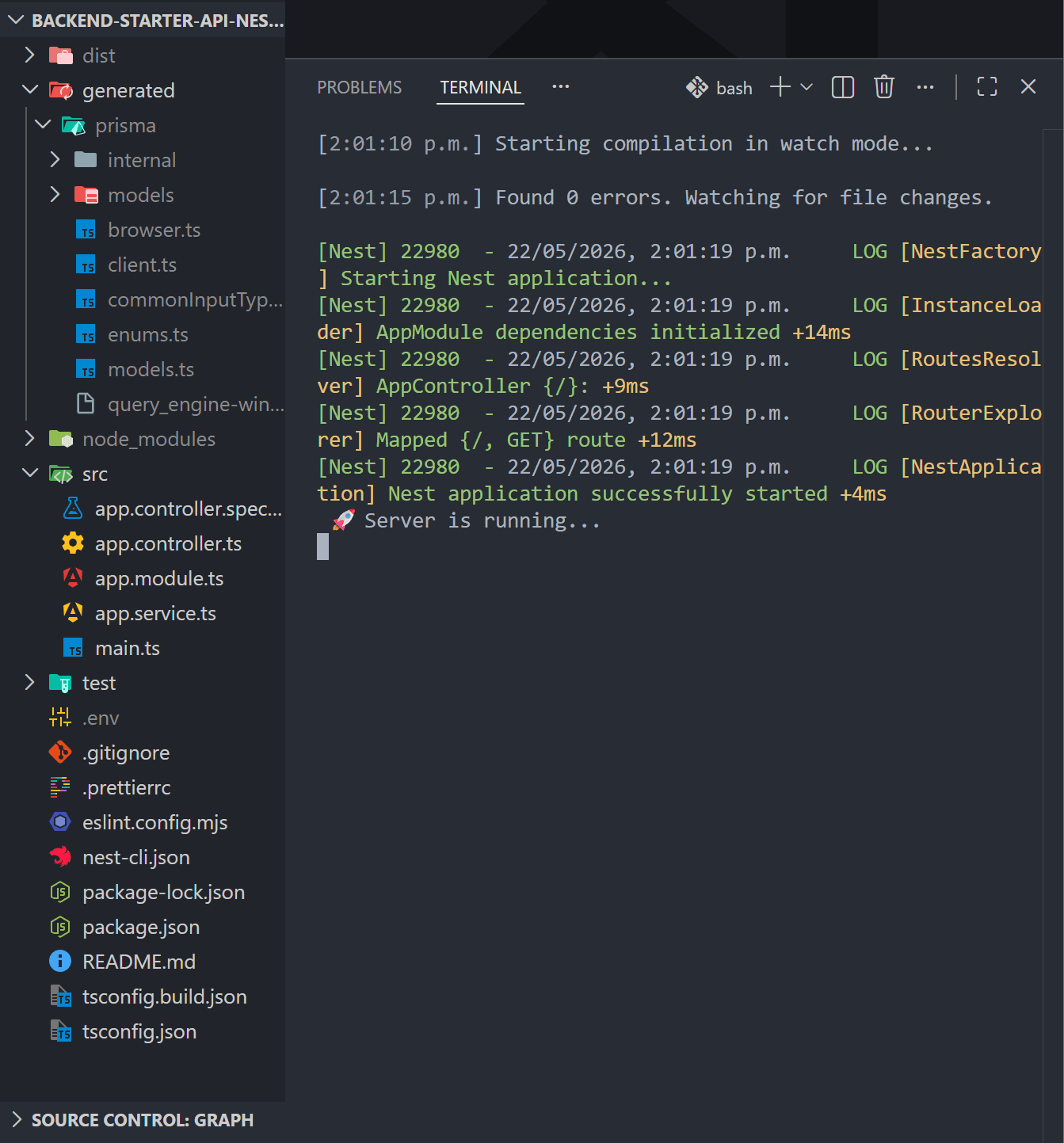Image resolution: width=1064 pixels, height=1143 pixels.
Task: Click the eslint.config.mjs ESLint icon
Action: pos(60,821)
